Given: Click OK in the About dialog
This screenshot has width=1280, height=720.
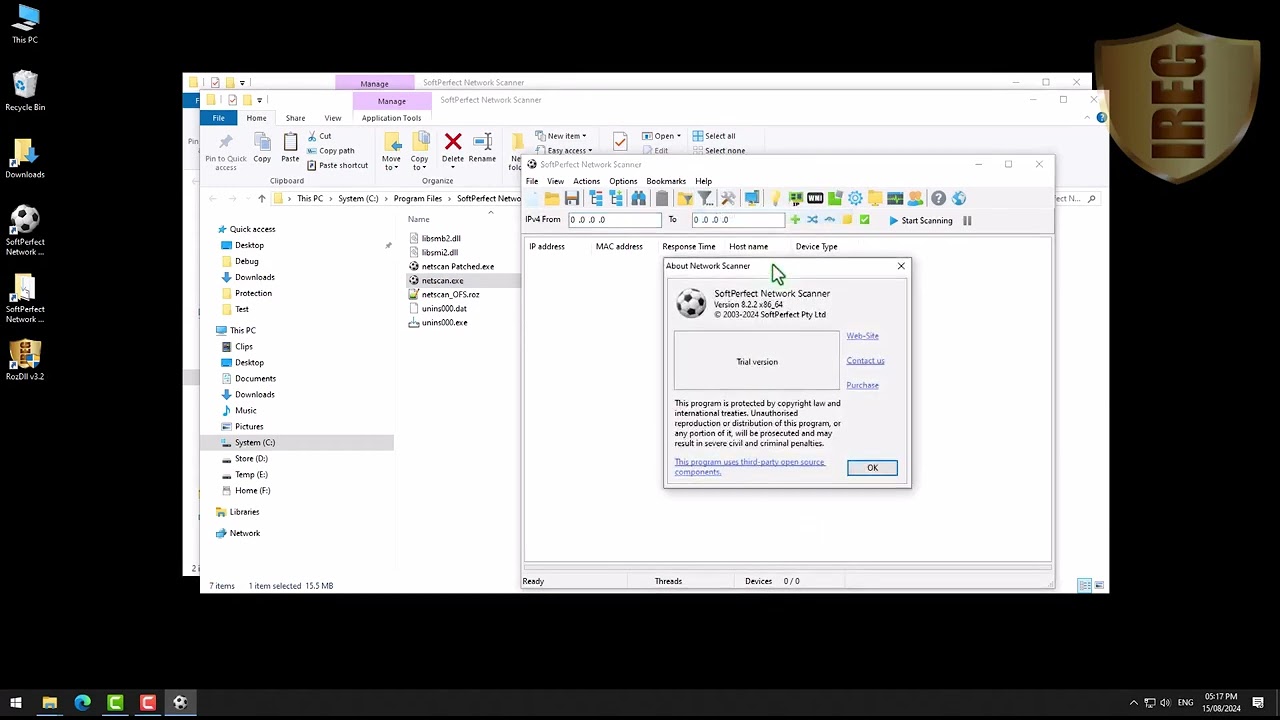Looking at the screenshot, I should pyautogui.click(x=872, y=468).
